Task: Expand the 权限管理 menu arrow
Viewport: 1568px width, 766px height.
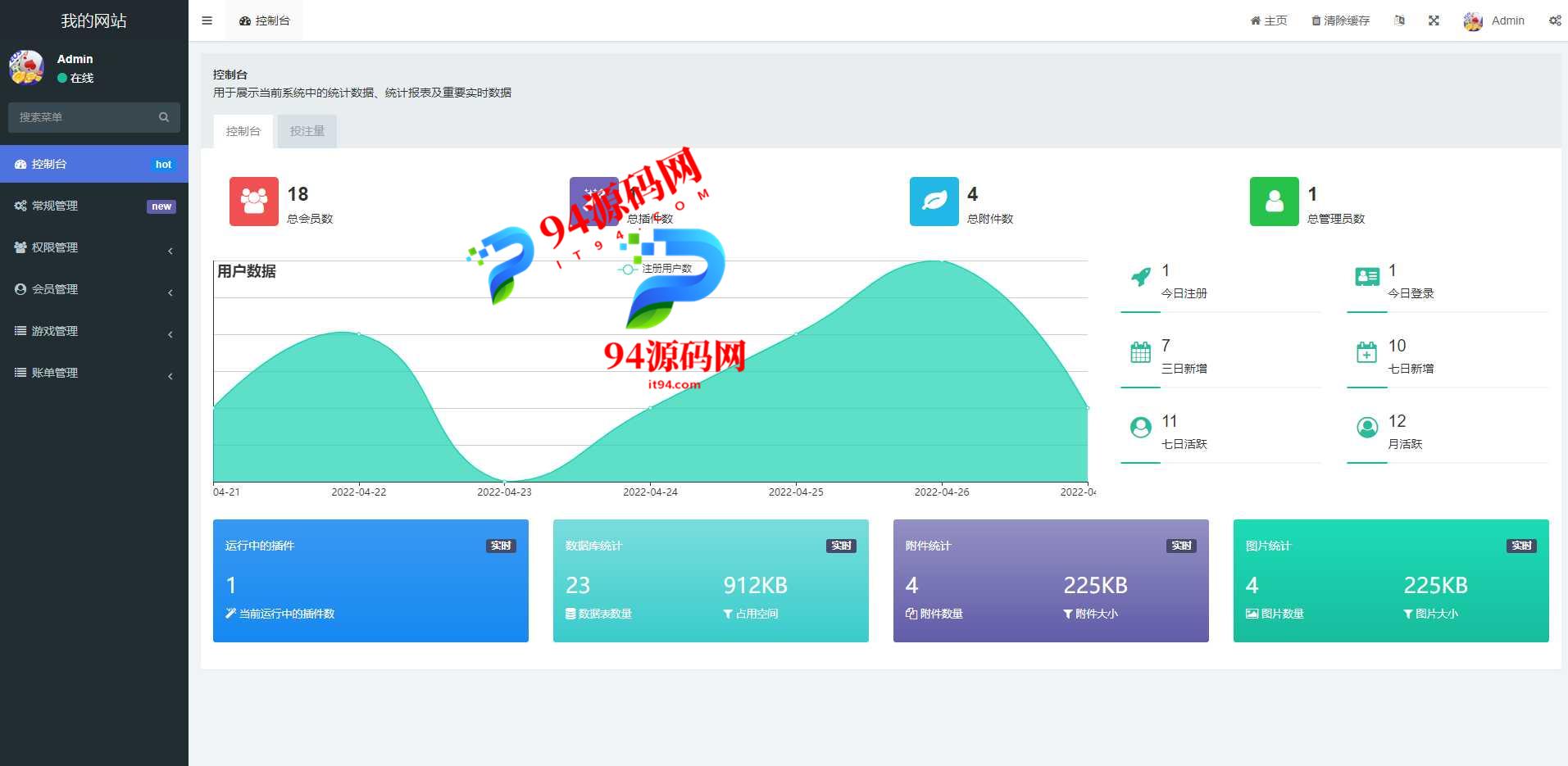Action: tap(170, 251)
